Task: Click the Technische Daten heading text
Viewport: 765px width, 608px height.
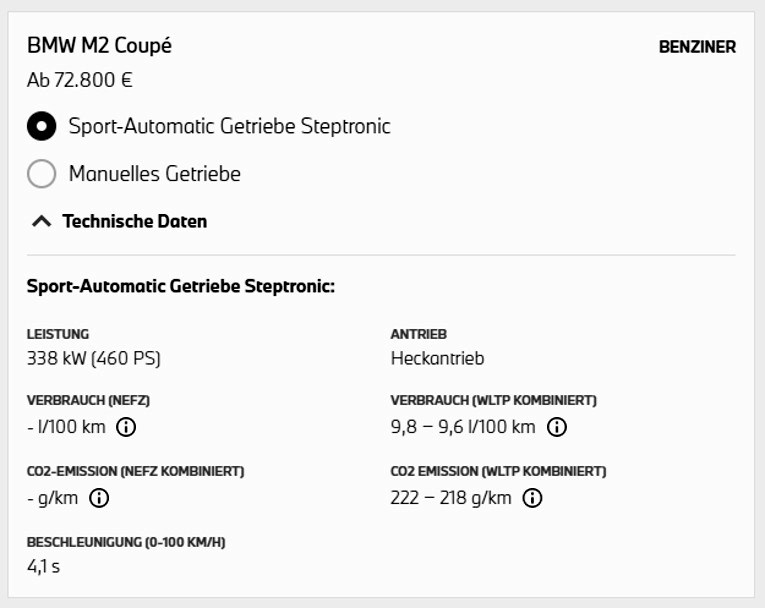Action: (135, 221)
